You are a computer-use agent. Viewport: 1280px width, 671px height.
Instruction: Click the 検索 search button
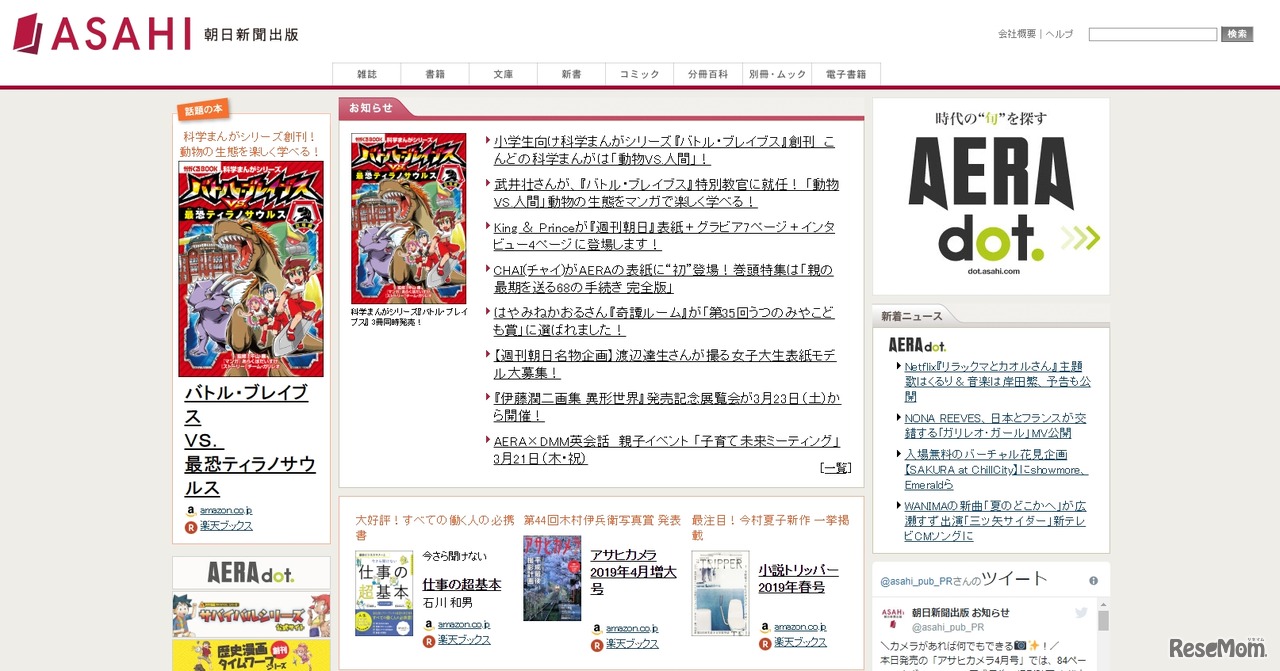1237,34
